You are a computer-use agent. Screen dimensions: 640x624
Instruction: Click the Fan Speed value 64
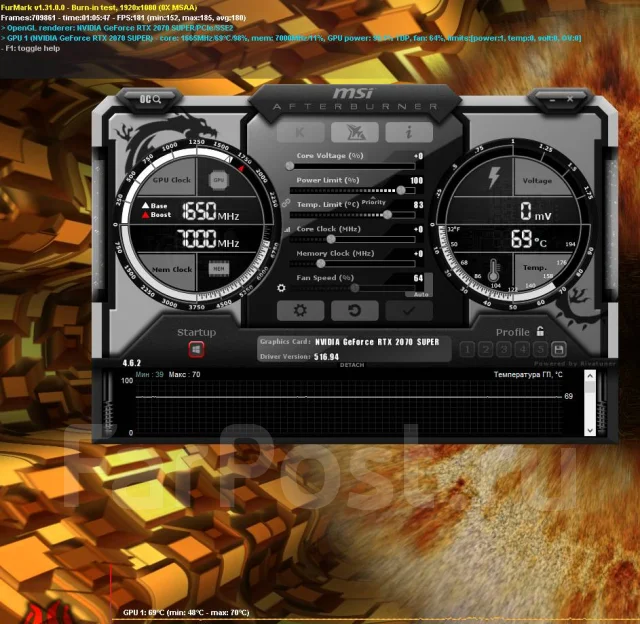pyautogui.click(x=418, y=278)
